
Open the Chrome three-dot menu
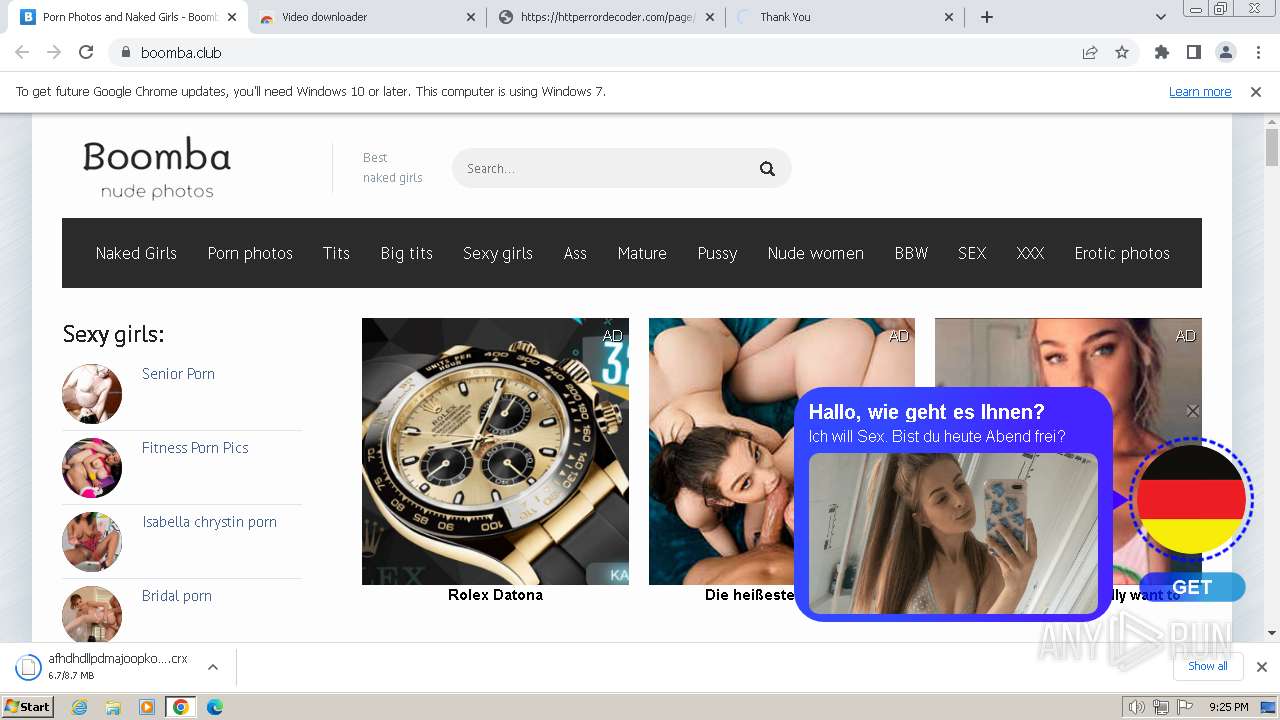click(x=1258, y=53)
